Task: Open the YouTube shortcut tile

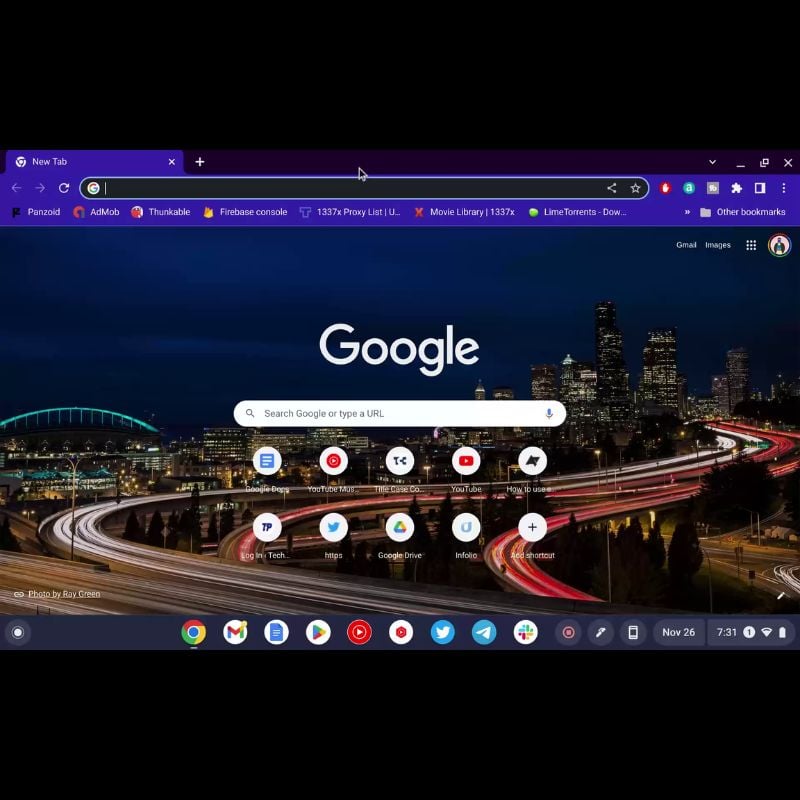Action: 466,469
